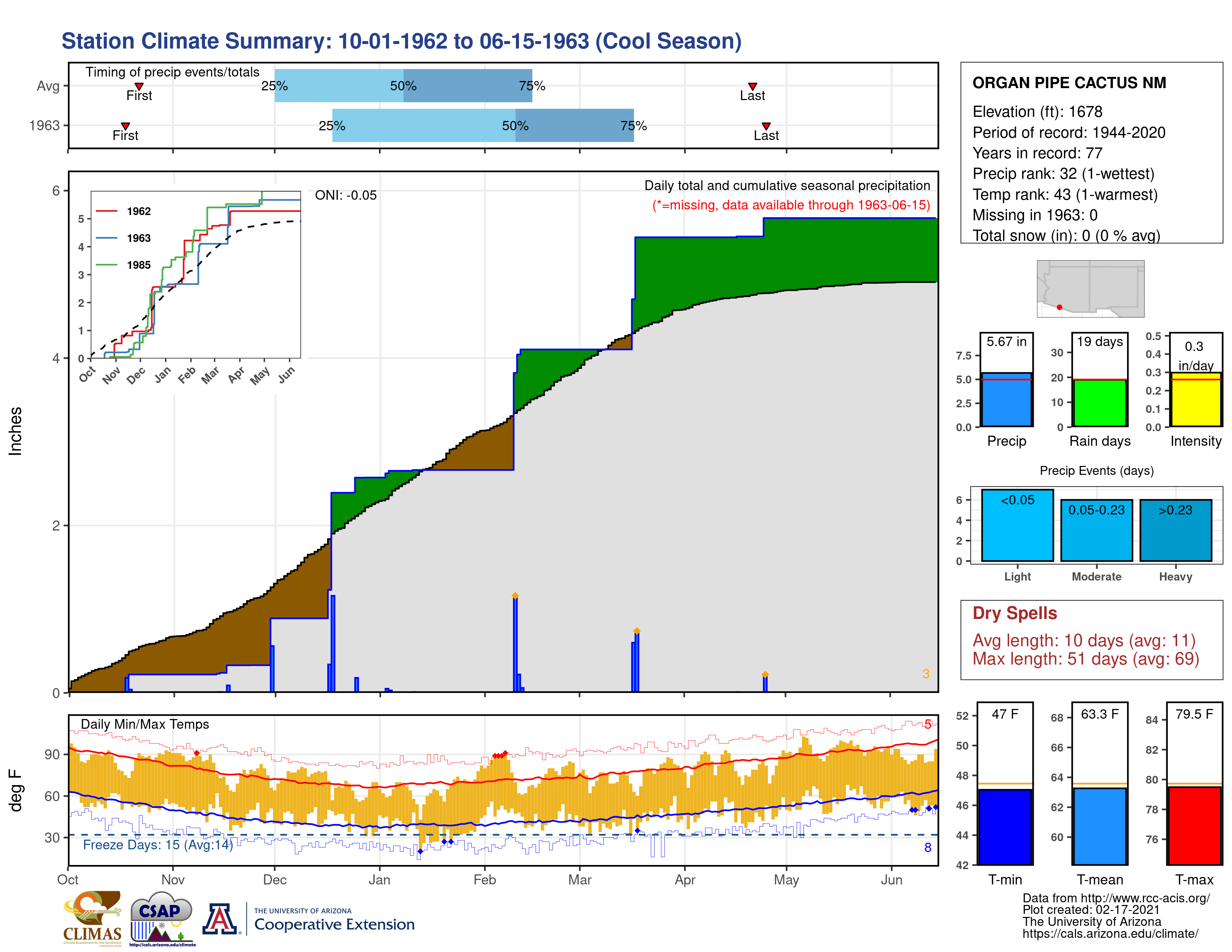Click the University of Arizona A logo
Image resolution: width=1232 pixels, height=952 pixels.
point(220,919)
